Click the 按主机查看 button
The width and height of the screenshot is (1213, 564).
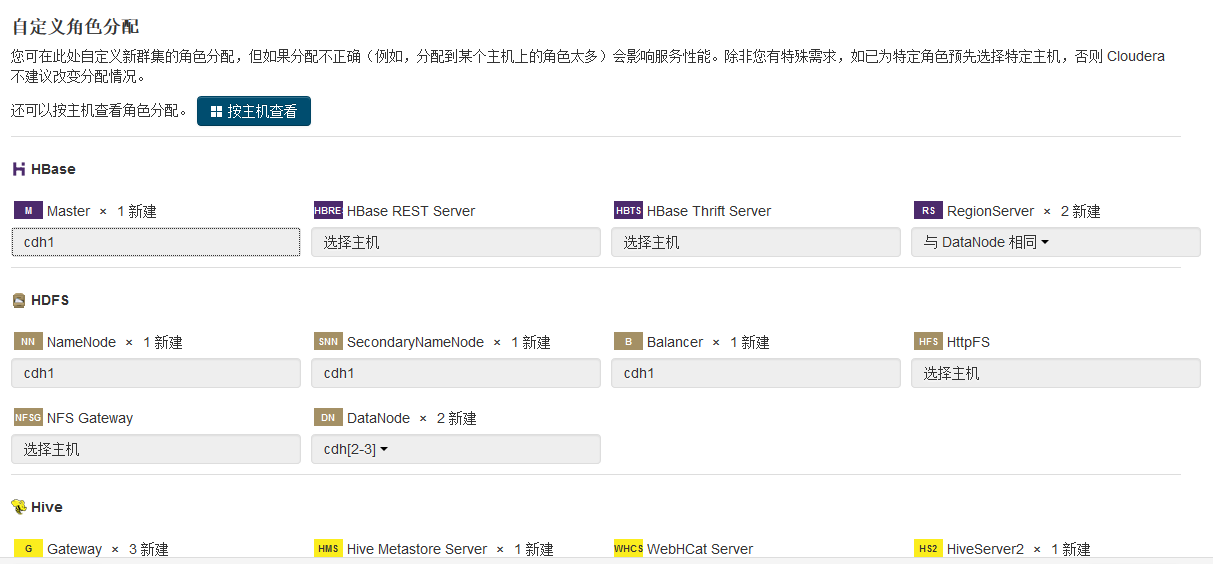click(254, 111)
